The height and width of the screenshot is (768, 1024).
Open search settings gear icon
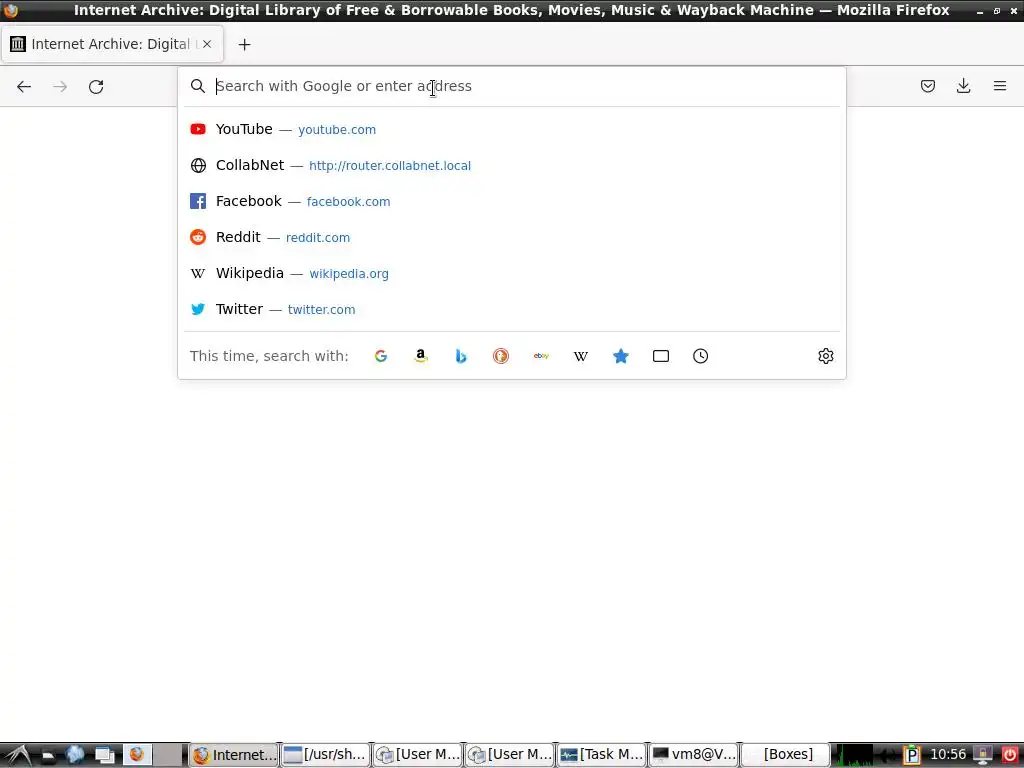825,356
